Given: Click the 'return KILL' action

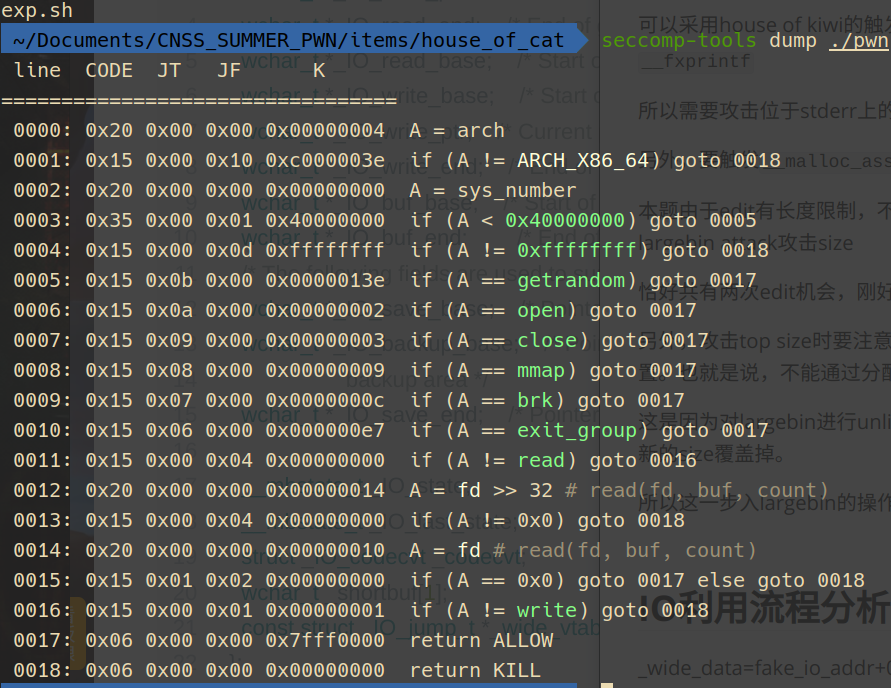Looking at the screenshot, I should click(x=475, y=671).
